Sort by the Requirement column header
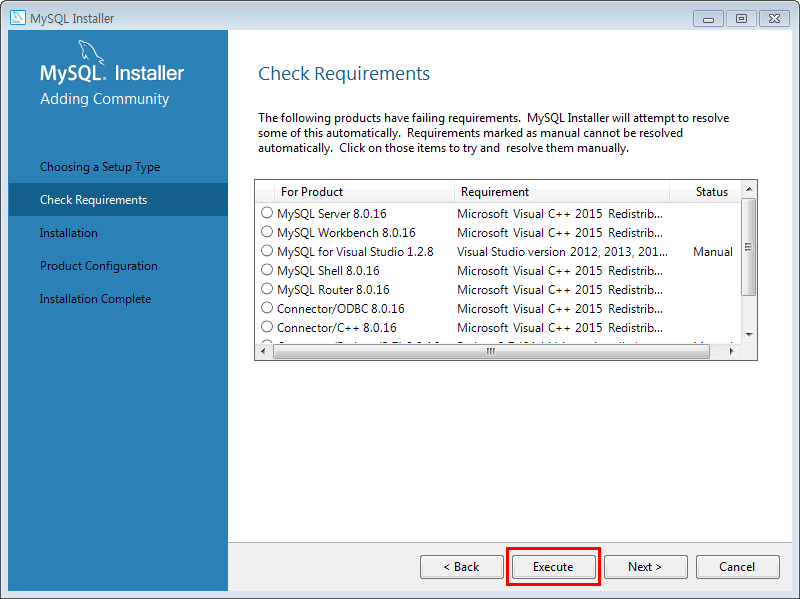The width and height of the screenshot is (800, 599). coord(562,192)
